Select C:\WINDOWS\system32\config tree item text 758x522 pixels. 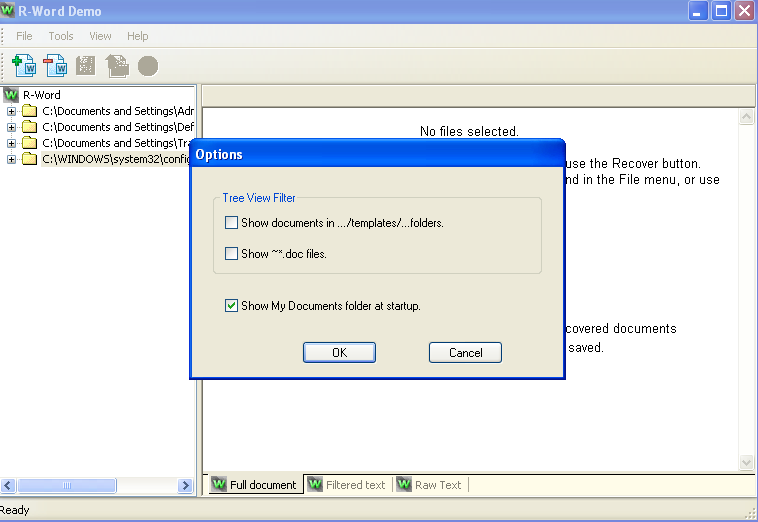(117, 159)
